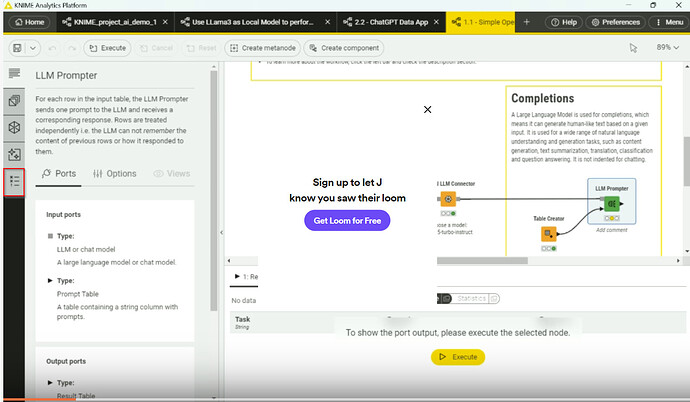Click the canvas vertical scrollbar thumb
The height and width of the screenshot is (402, 690).
[686, 161]
